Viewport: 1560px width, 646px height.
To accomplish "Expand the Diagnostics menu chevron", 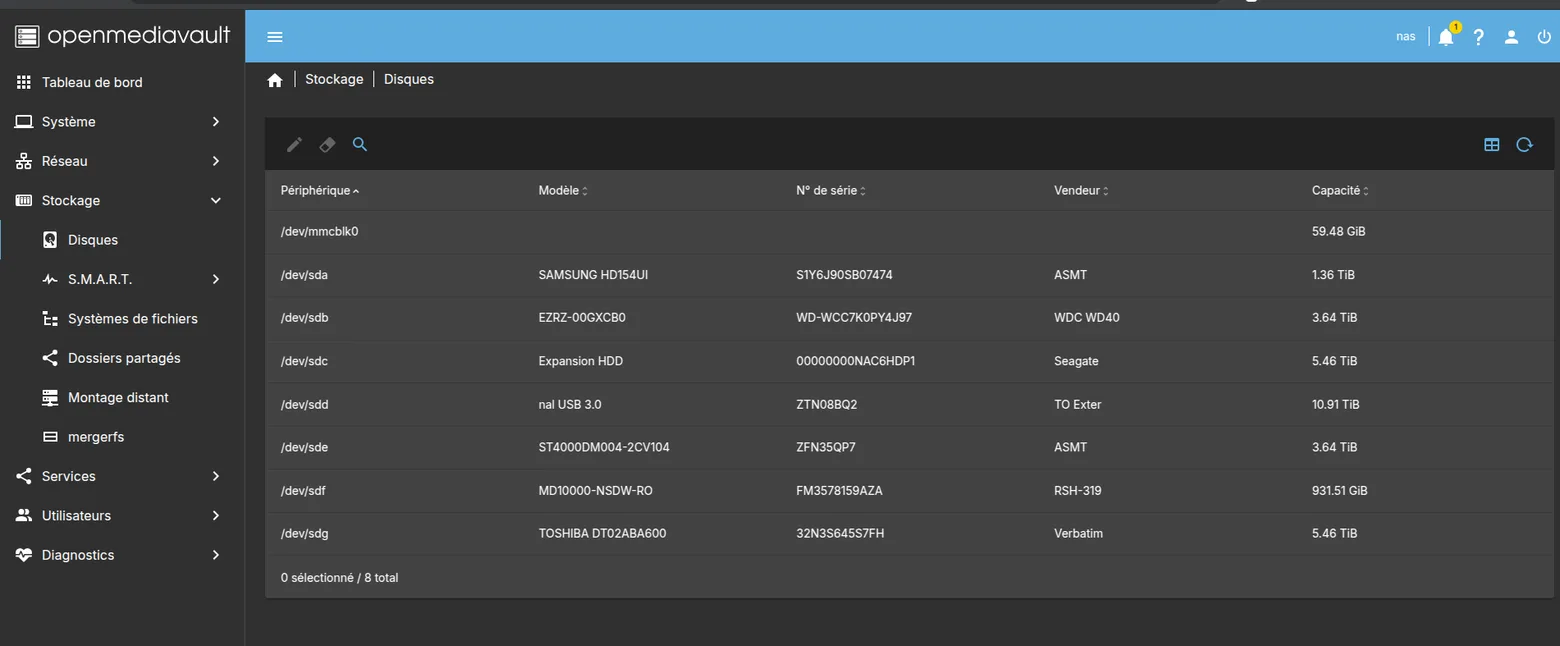I will (x=215, y=555).
